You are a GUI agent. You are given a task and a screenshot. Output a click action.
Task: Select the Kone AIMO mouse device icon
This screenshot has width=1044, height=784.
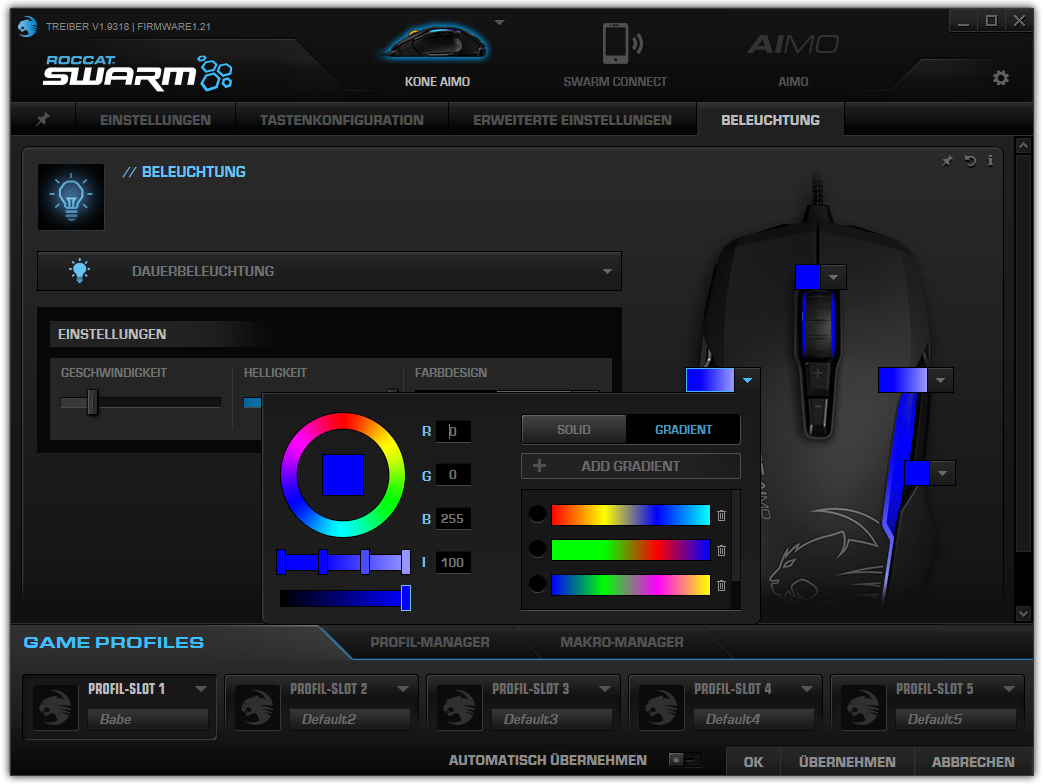pyautogui.click(x=437, y=45)
